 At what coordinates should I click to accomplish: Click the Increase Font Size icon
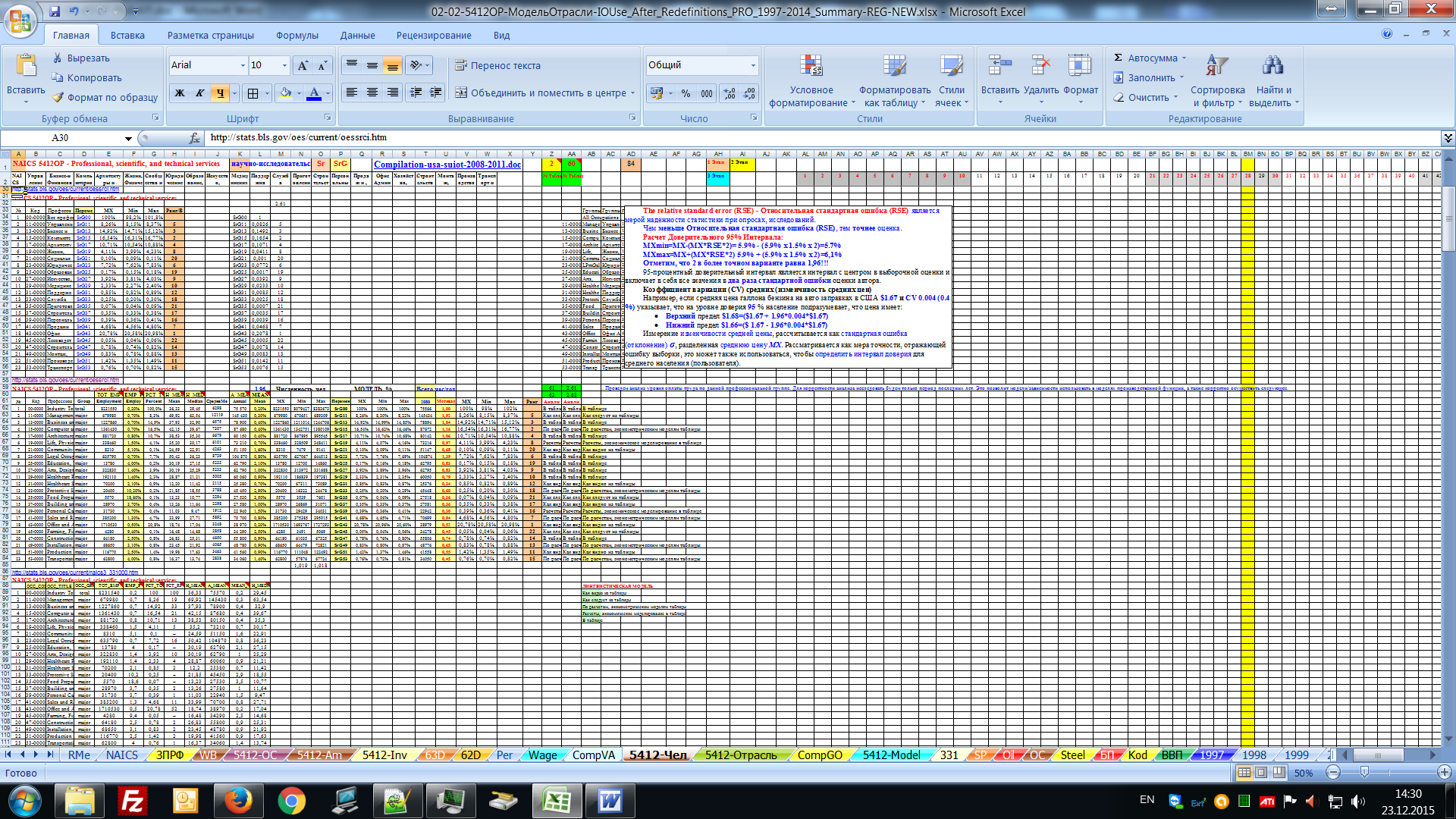(303, 65)
